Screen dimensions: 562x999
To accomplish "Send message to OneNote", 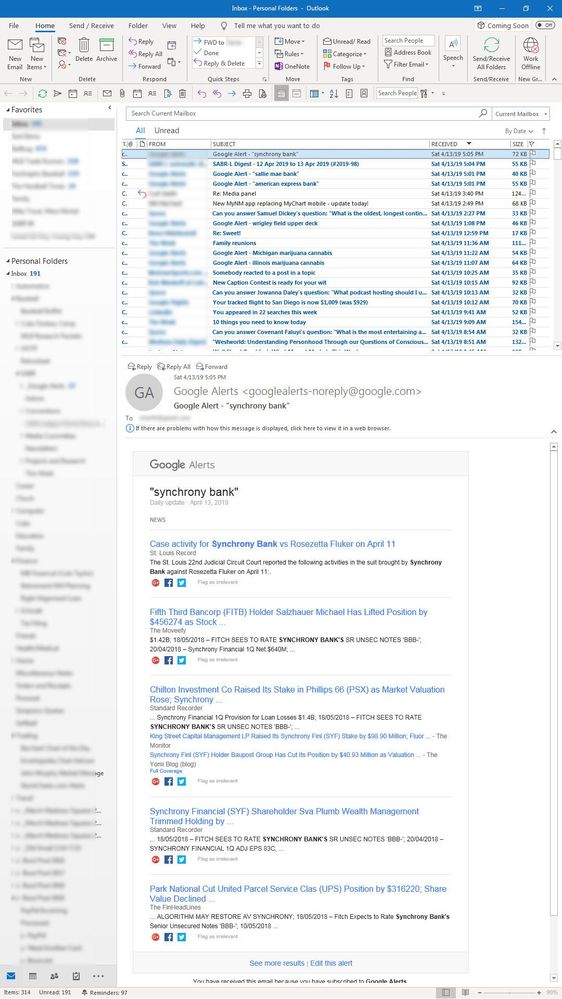I will coord(292,66).
